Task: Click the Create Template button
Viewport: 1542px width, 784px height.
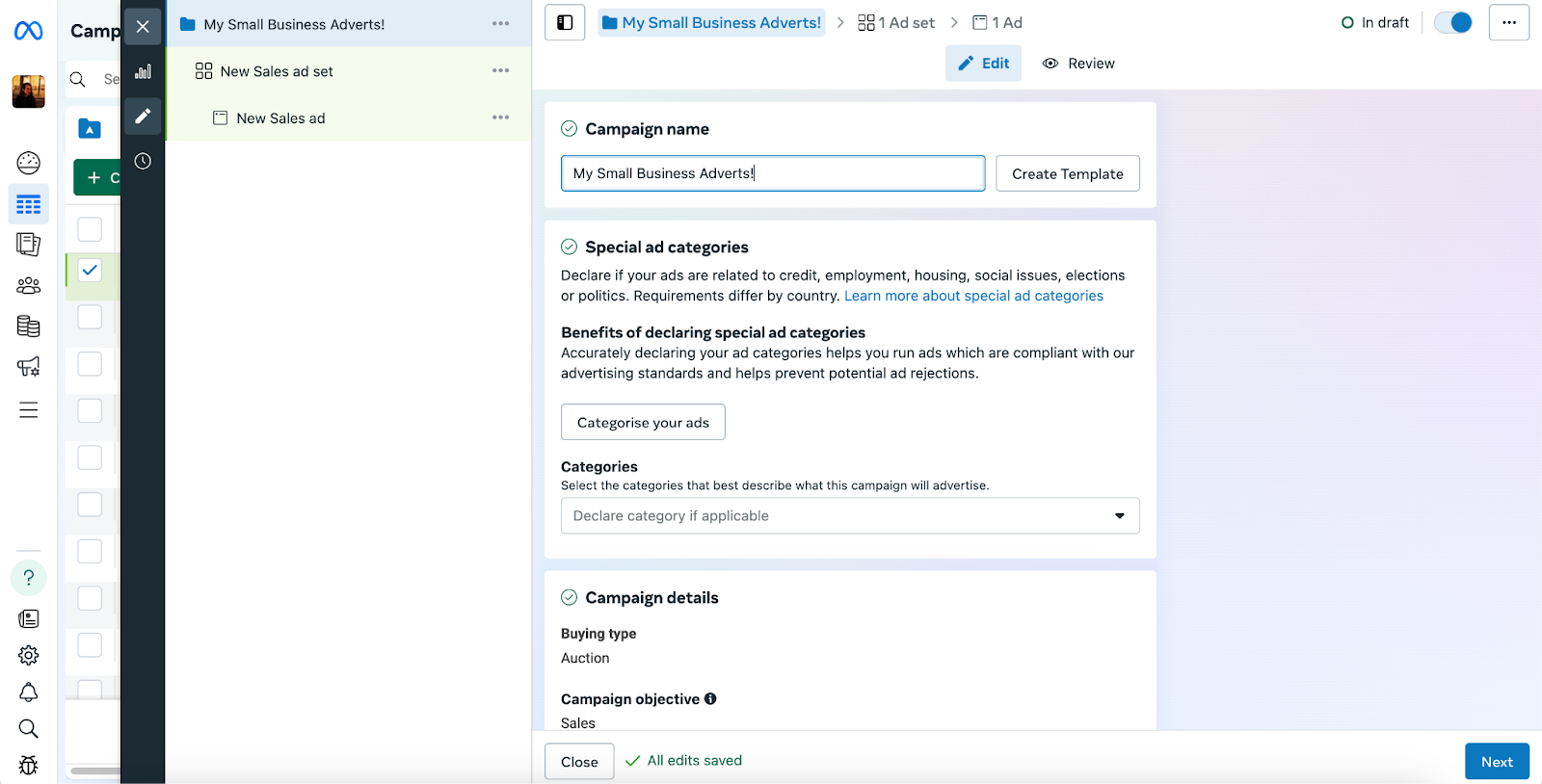Action: 1068,174
